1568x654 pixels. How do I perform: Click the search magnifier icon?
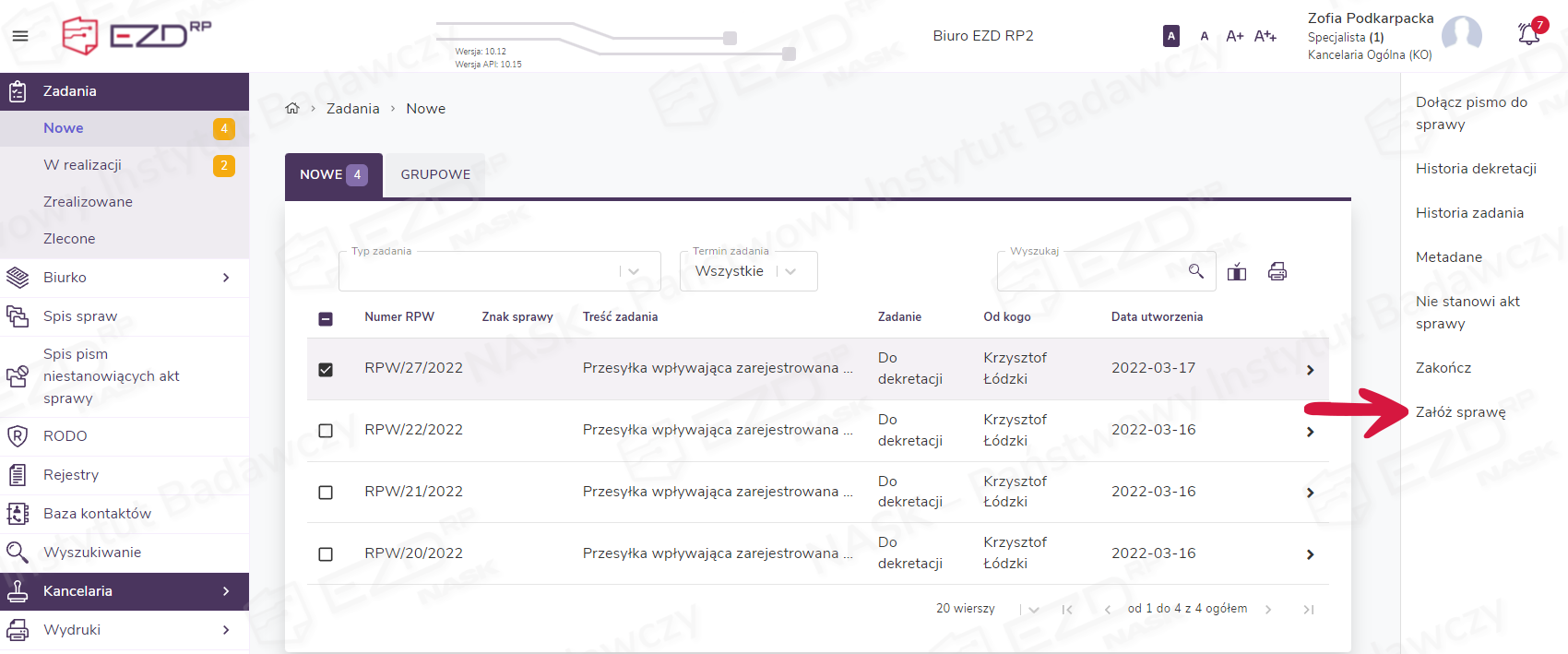[1195, 271]
